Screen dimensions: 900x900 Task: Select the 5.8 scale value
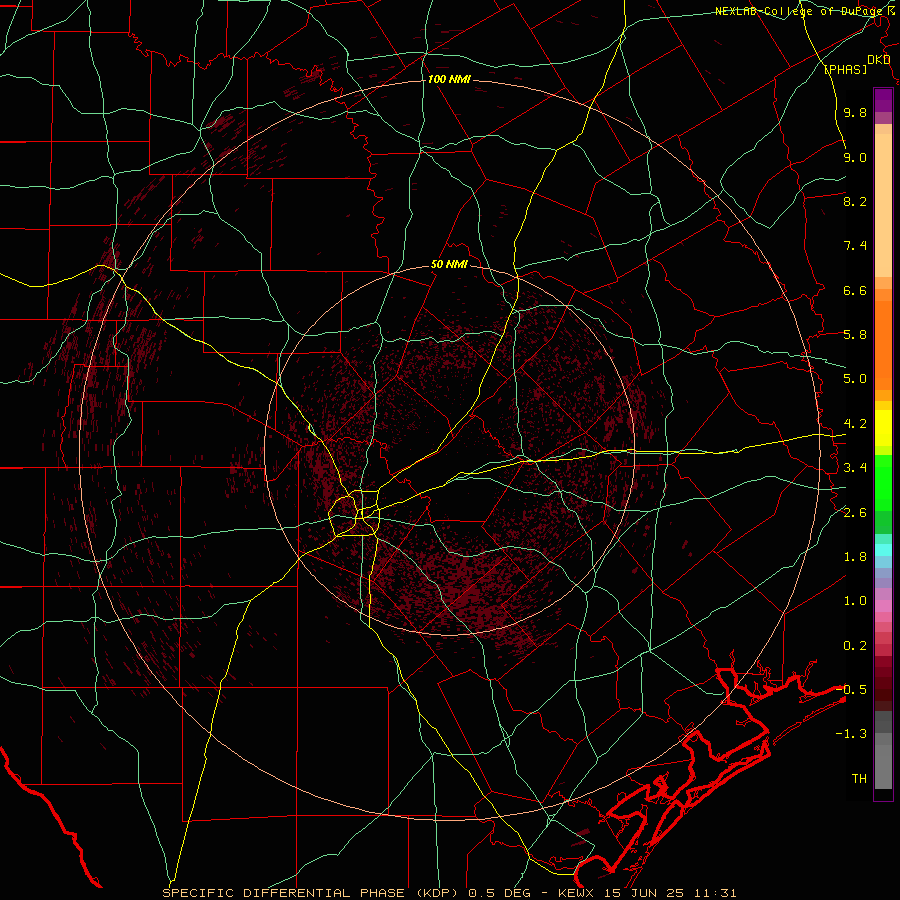pos(855,335)
